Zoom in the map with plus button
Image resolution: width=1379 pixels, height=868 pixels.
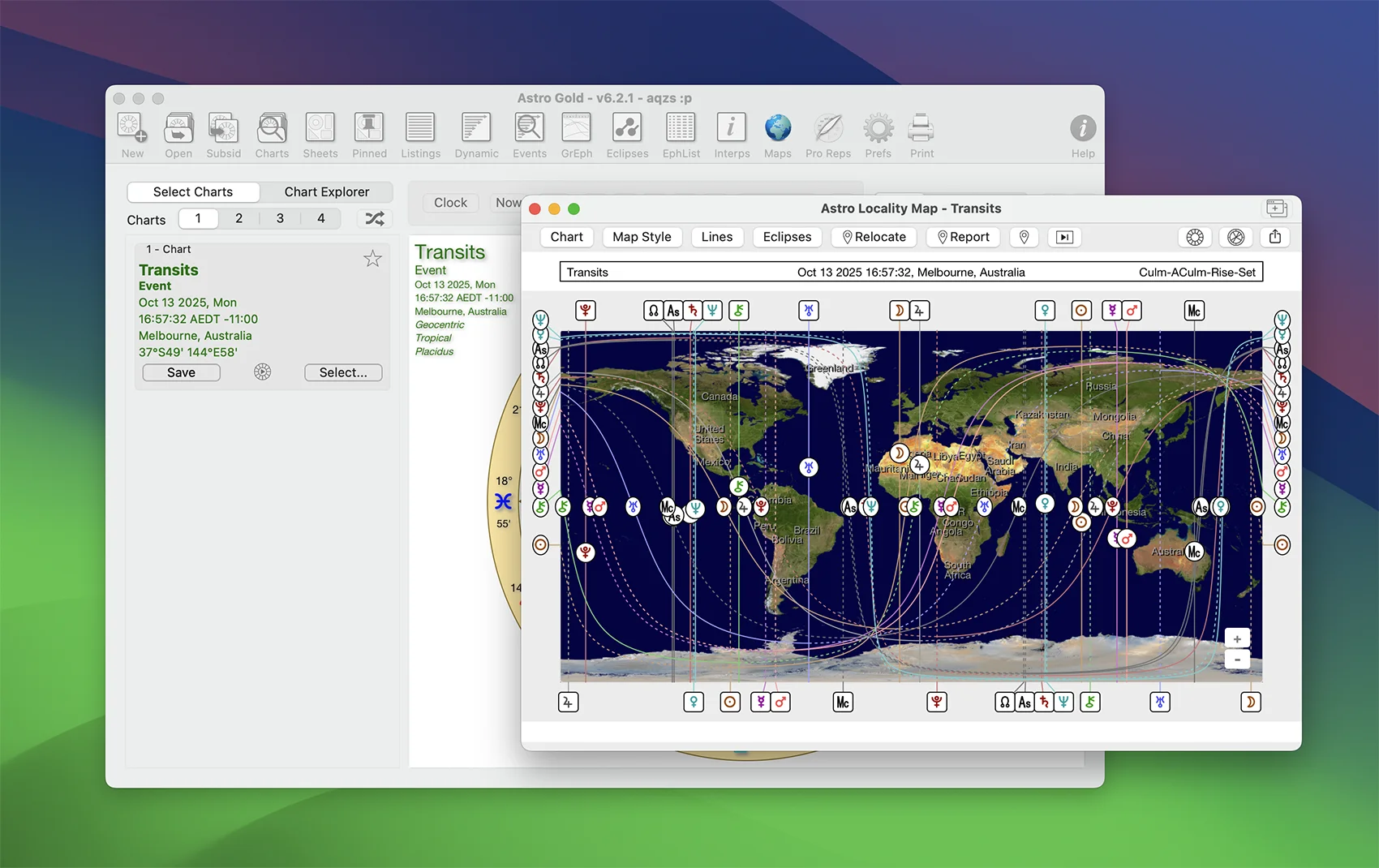(x=1237, y=639)
